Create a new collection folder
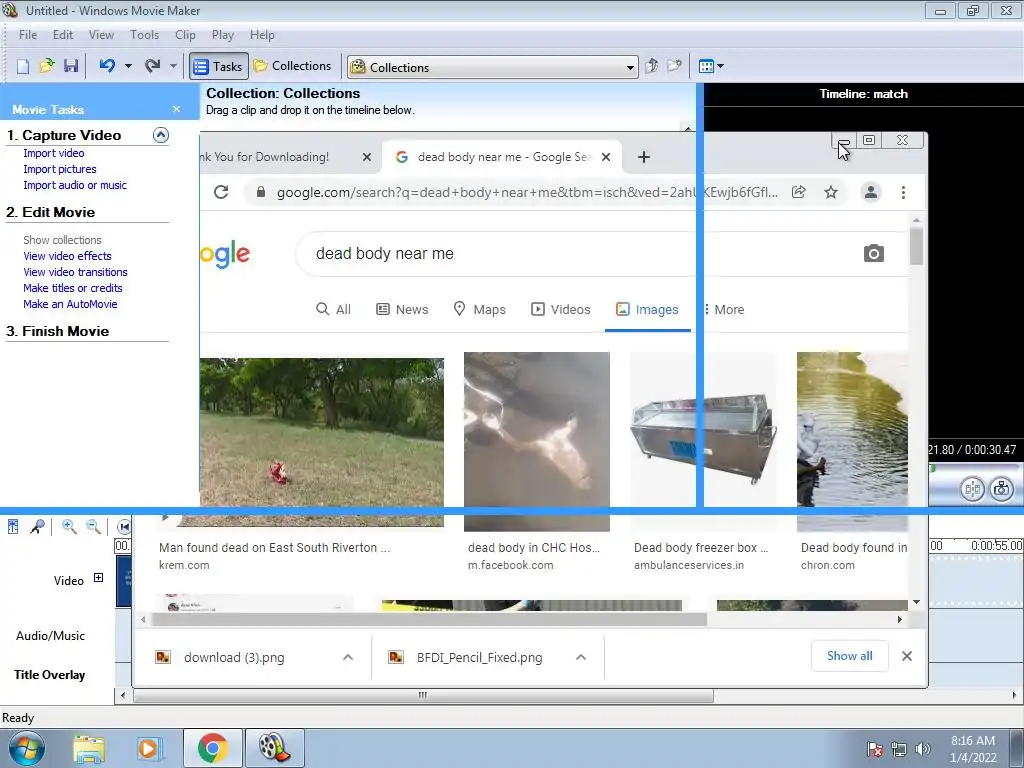 point(674,66)
